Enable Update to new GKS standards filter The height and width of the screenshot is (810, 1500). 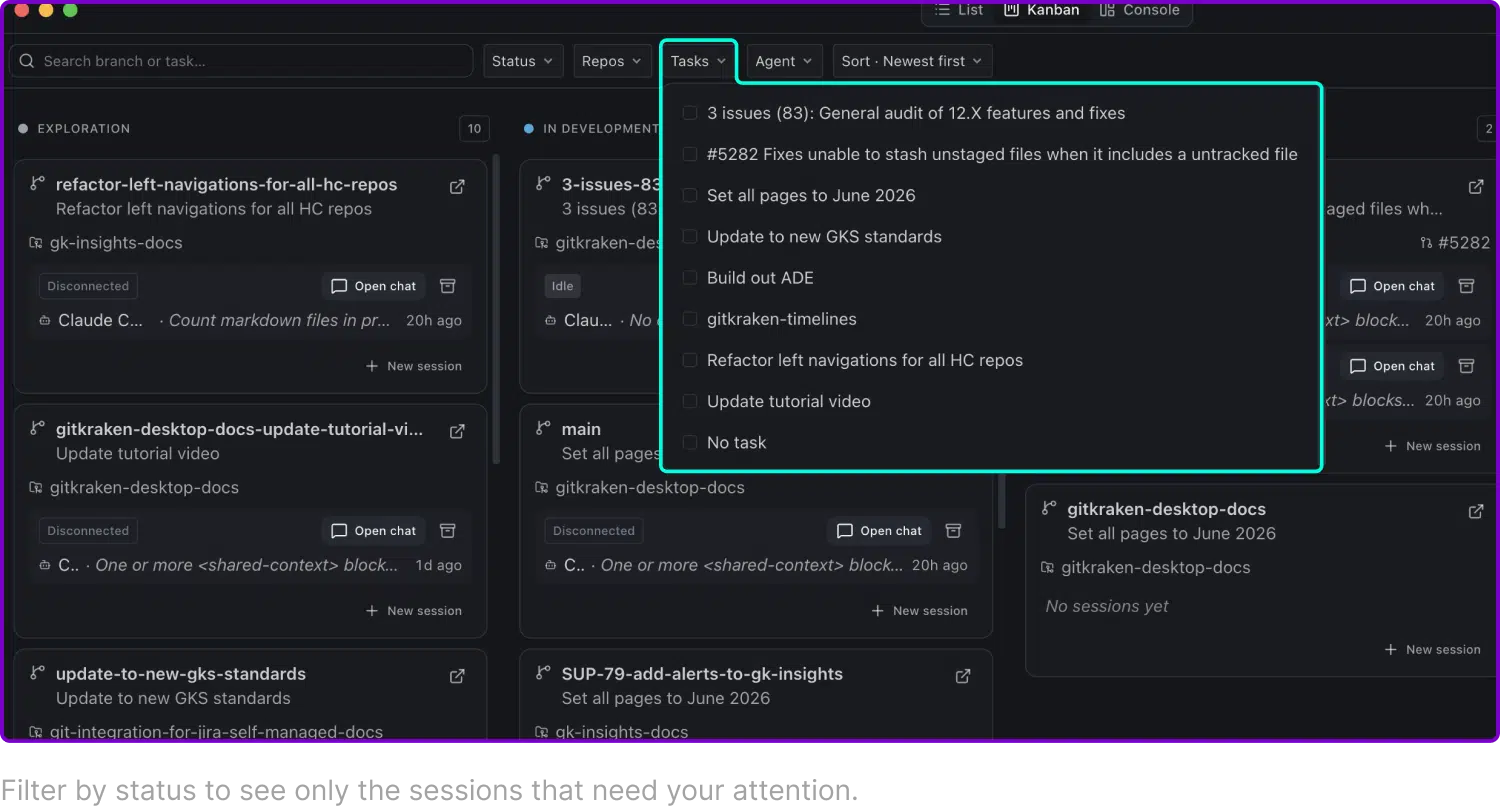690,237
